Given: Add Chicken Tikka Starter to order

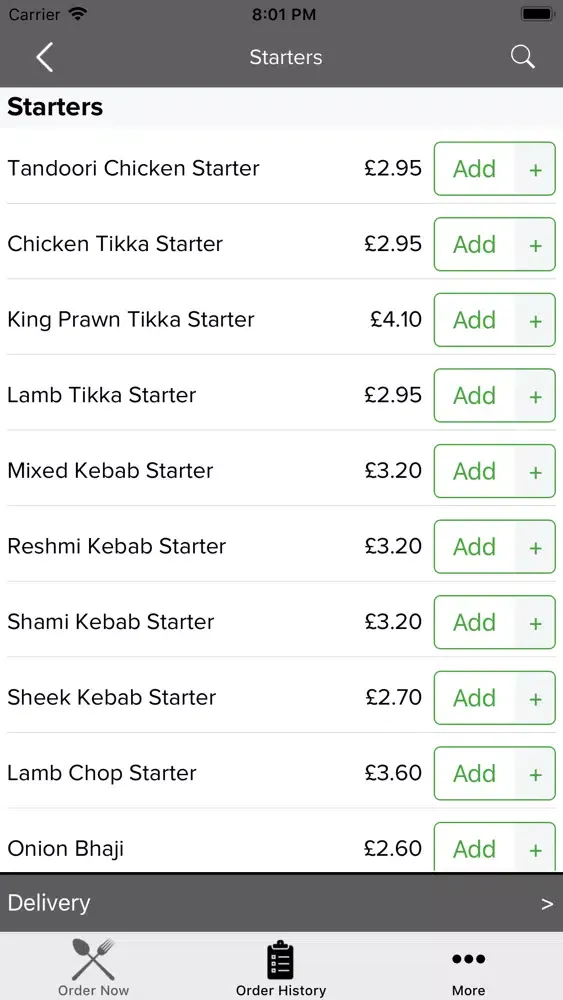Looking at the screenshot, I should [x=475, y=244].
